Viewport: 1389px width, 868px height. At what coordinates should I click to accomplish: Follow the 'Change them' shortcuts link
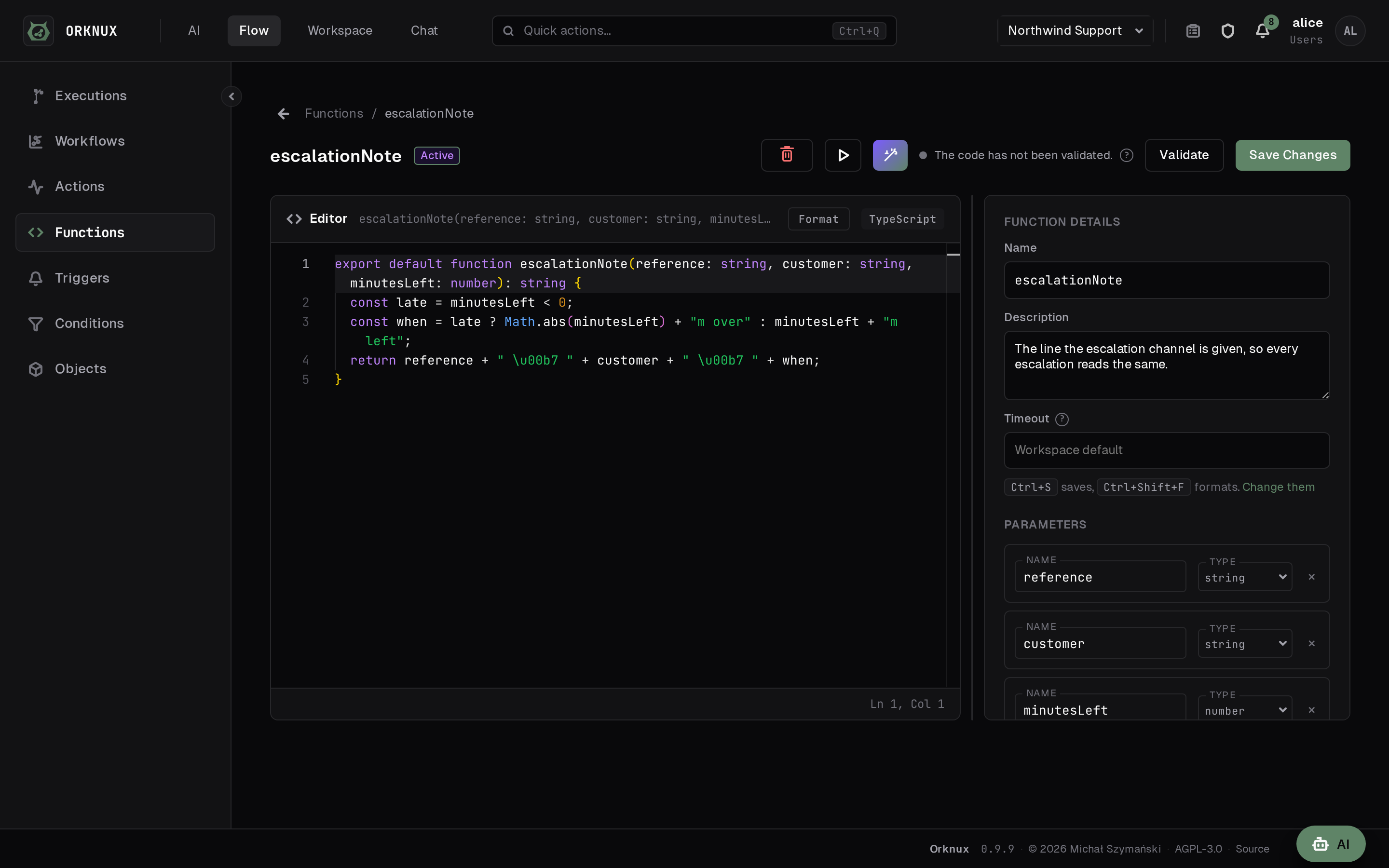(x=1278, y=487)
